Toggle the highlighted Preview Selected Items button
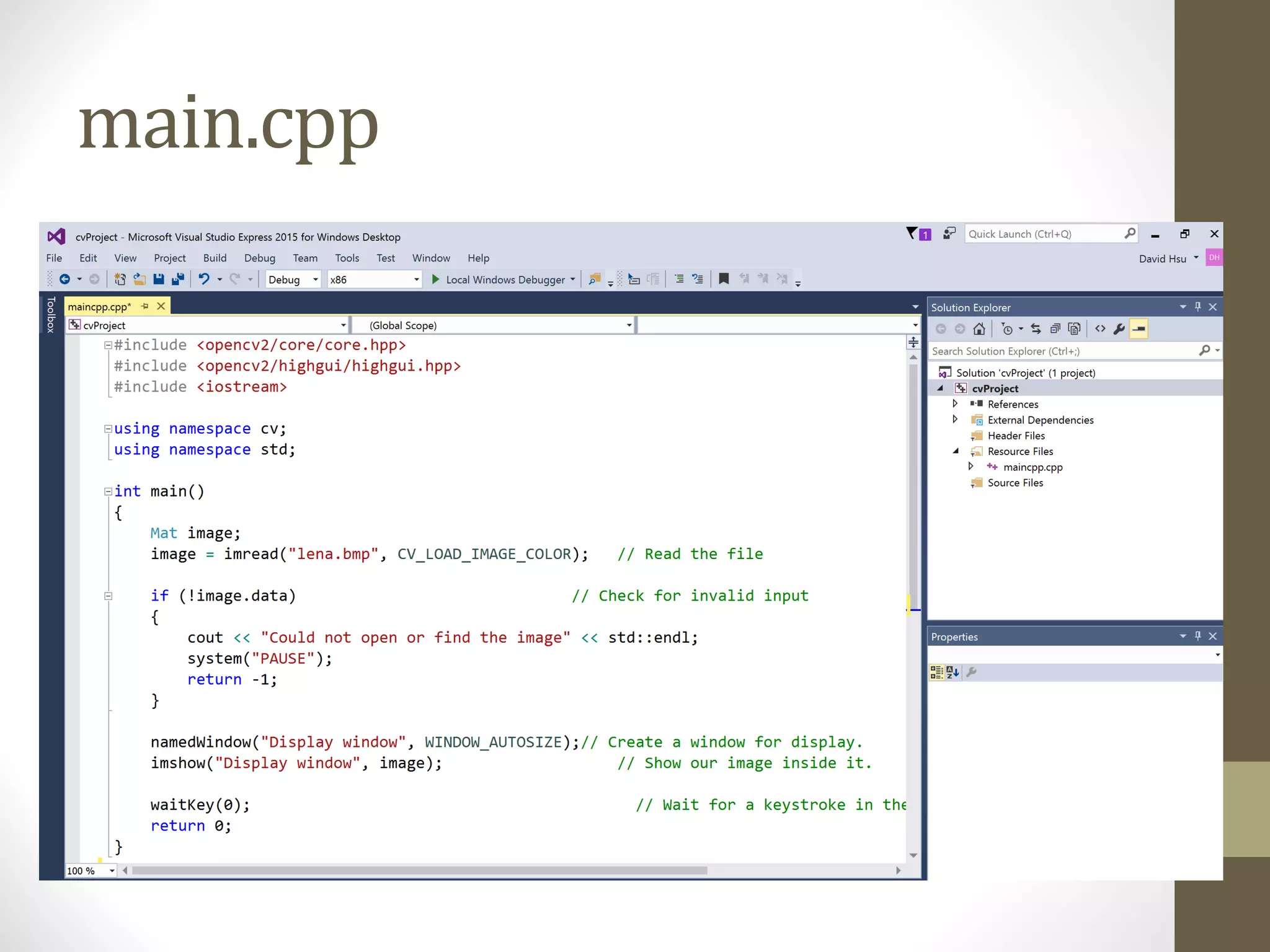This screenshot has height=952, width=1270. [x=1139, y=329]
